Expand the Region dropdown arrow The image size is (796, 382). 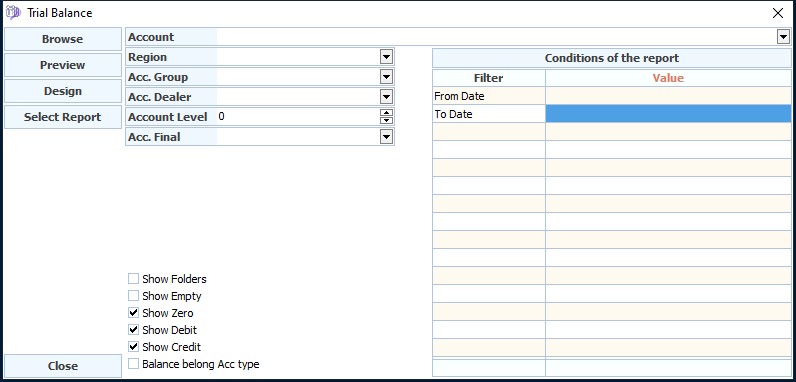point(386,57)
